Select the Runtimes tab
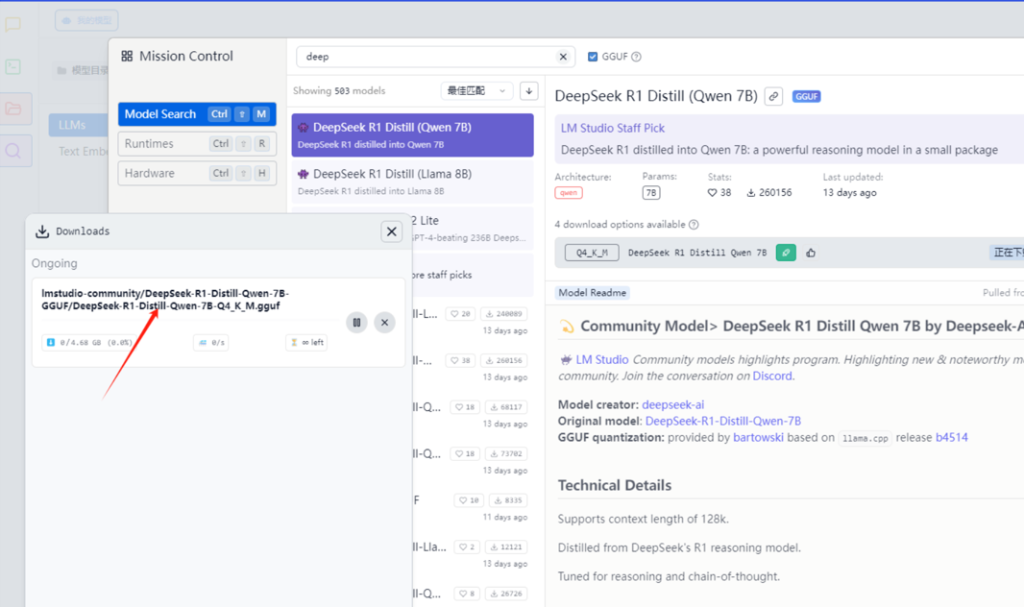Screen dimensions: 1024x607 (x=197, y=144)
